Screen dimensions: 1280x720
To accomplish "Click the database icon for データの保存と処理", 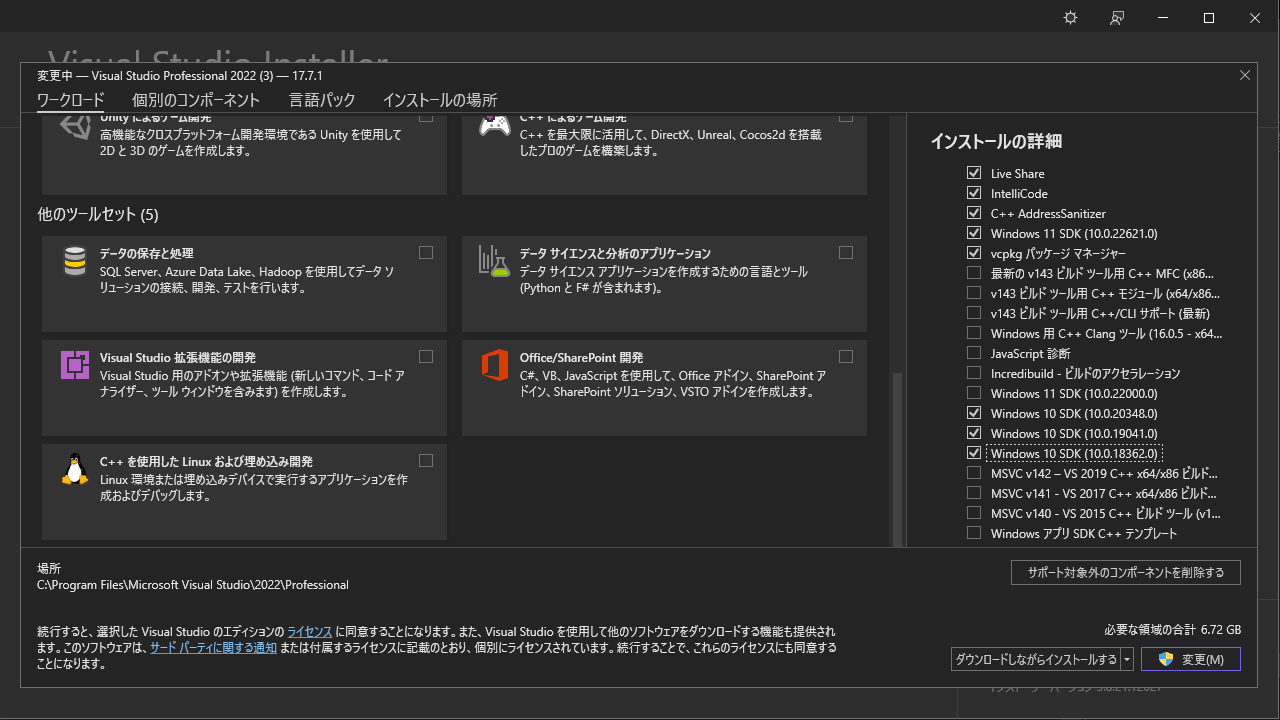I will 74,260.
